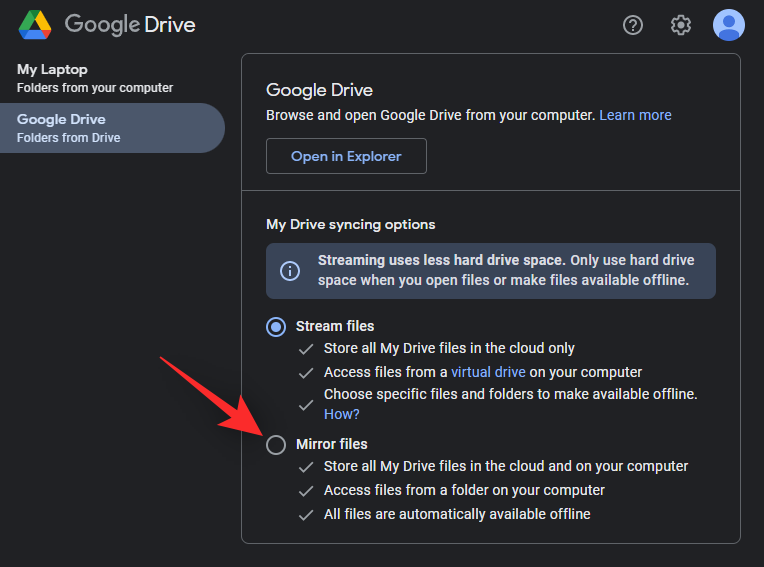
Task: Open settings via the gear icon
Action: 680,25
